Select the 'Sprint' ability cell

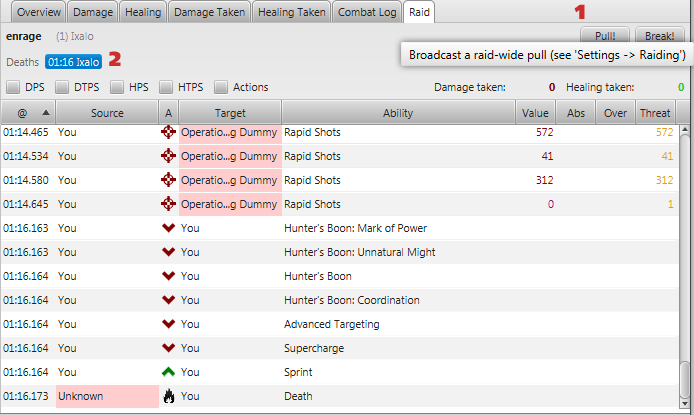(x=298, y=372)
